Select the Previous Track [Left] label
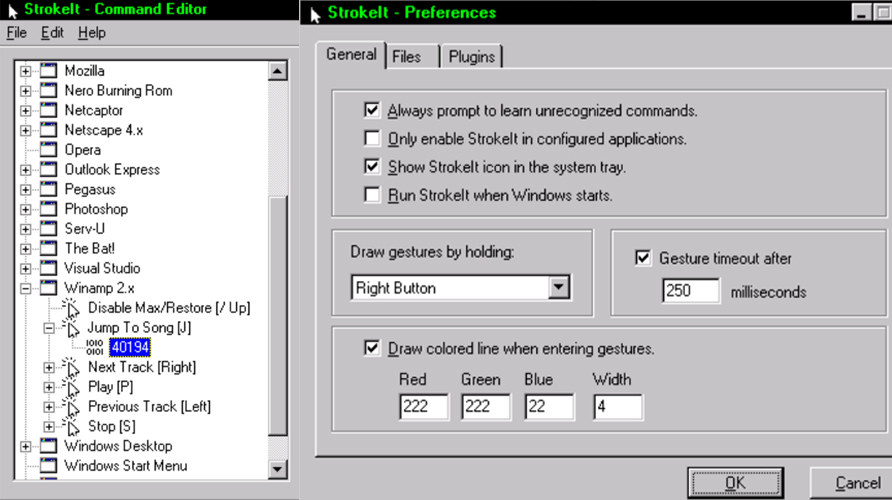 tap(150, 407)
